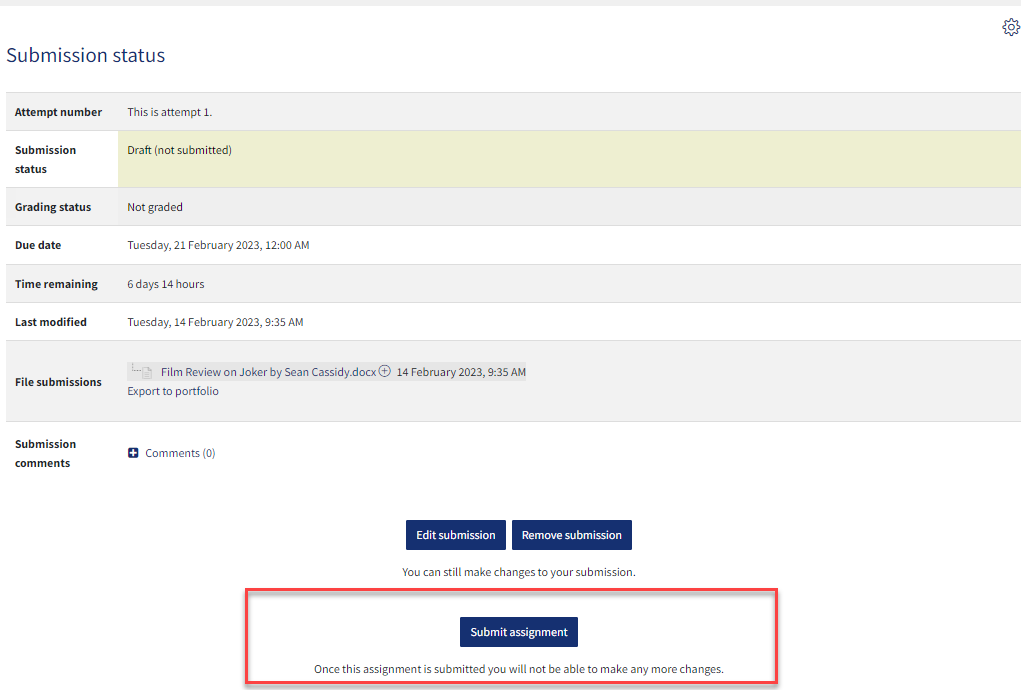Click the File submissions row label
1021x690 pixels.
coord(58,382)
